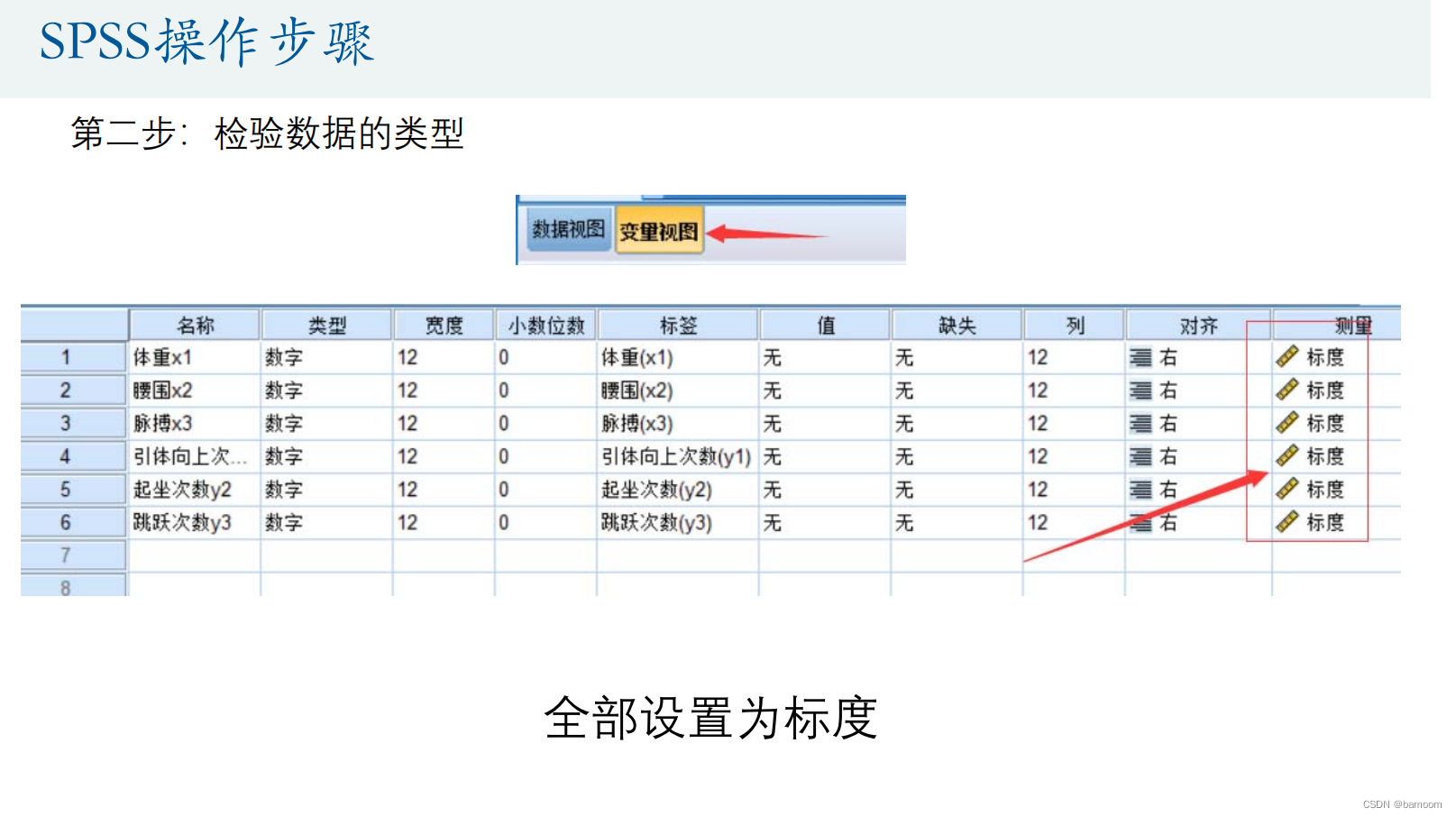Select row header 5
Viewport: 1456px width, 817px height.
[x=74, y=489]
